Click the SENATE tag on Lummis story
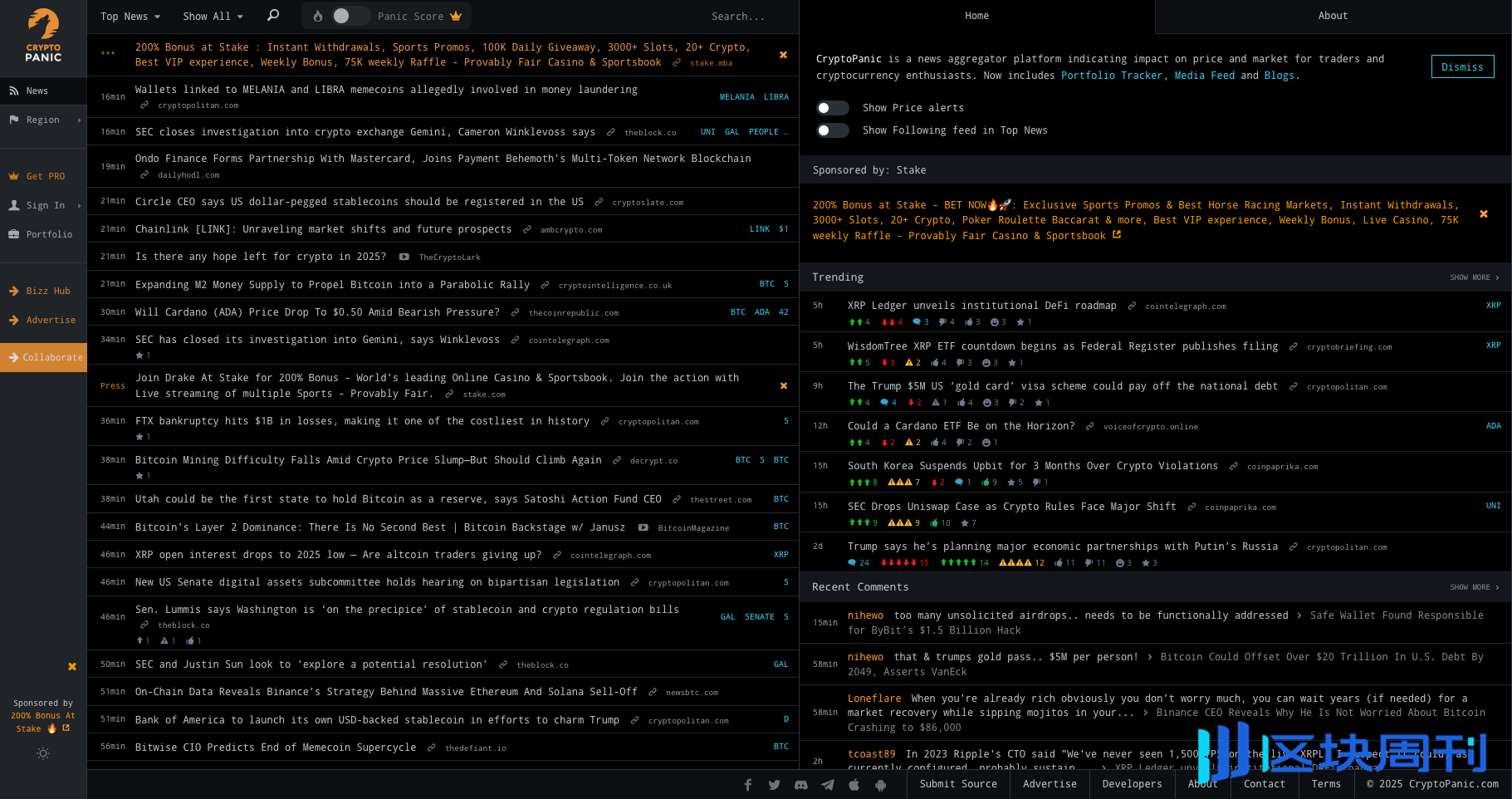This screenshot has width=1512, height=799. pyautogui.click(x=759, y=617)
